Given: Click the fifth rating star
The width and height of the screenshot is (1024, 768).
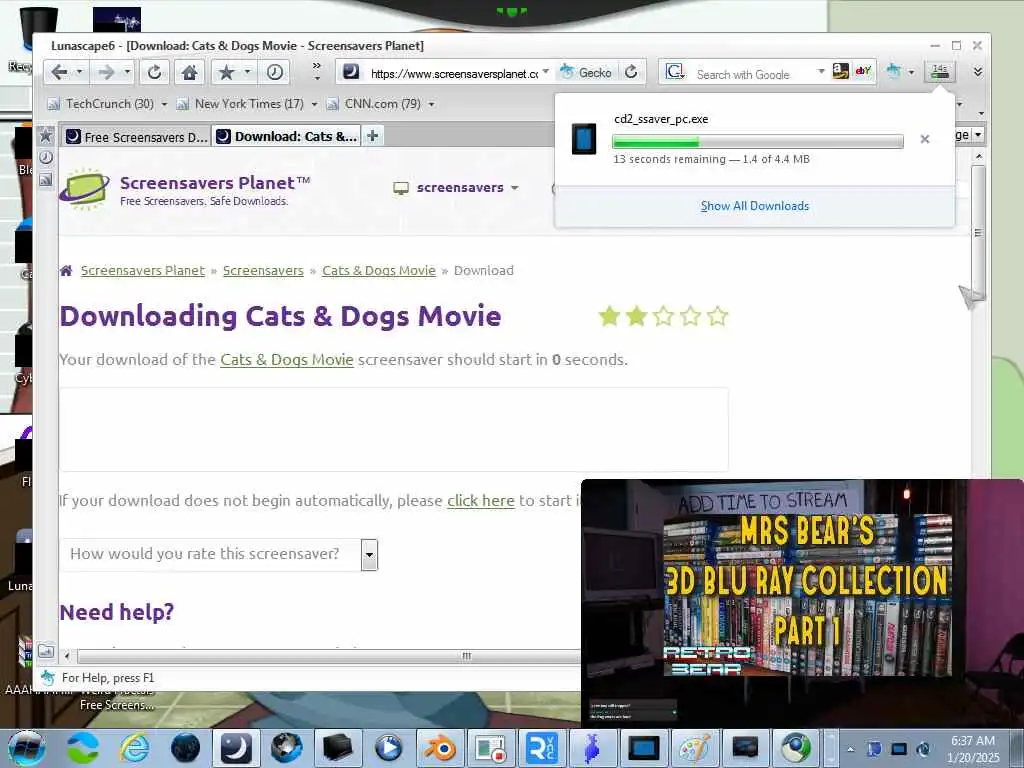Looking at the screenshot, I should coord(717,316).
